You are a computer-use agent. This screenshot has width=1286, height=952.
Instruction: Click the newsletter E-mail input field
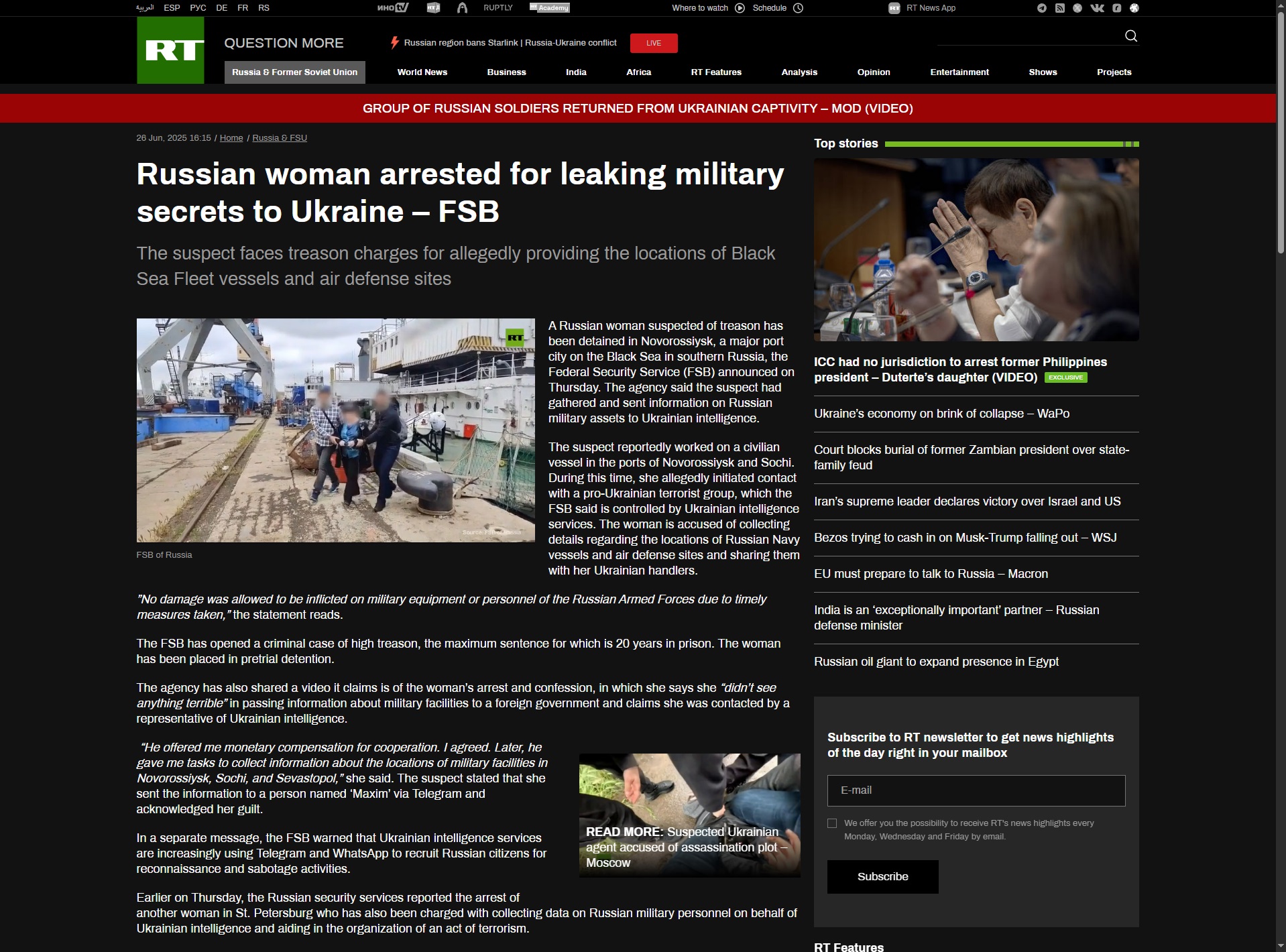[x=976, y=790]
